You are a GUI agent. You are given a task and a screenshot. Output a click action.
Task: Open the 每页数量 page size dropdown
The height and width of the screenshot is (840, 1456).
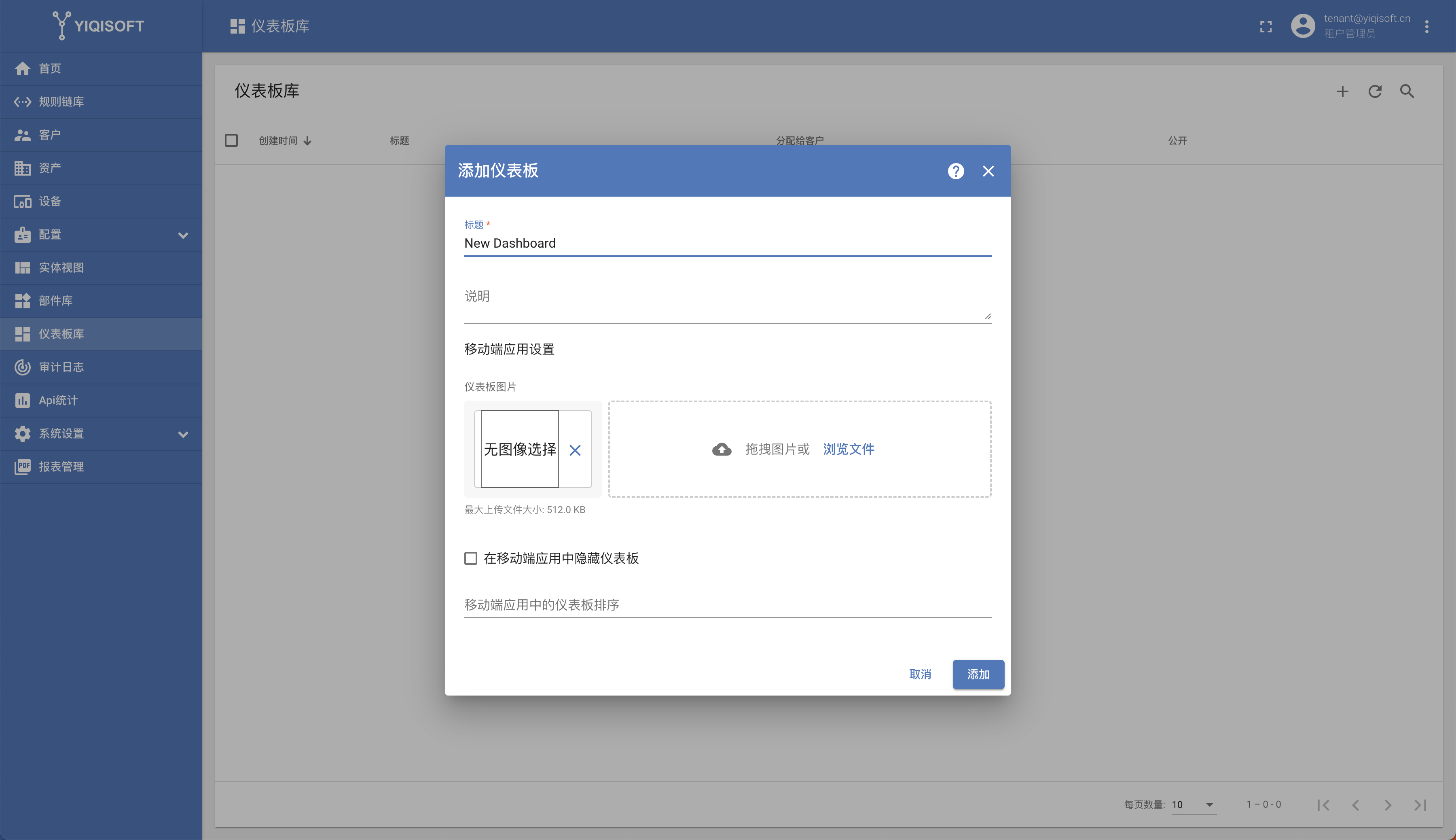coord(1194,804)
